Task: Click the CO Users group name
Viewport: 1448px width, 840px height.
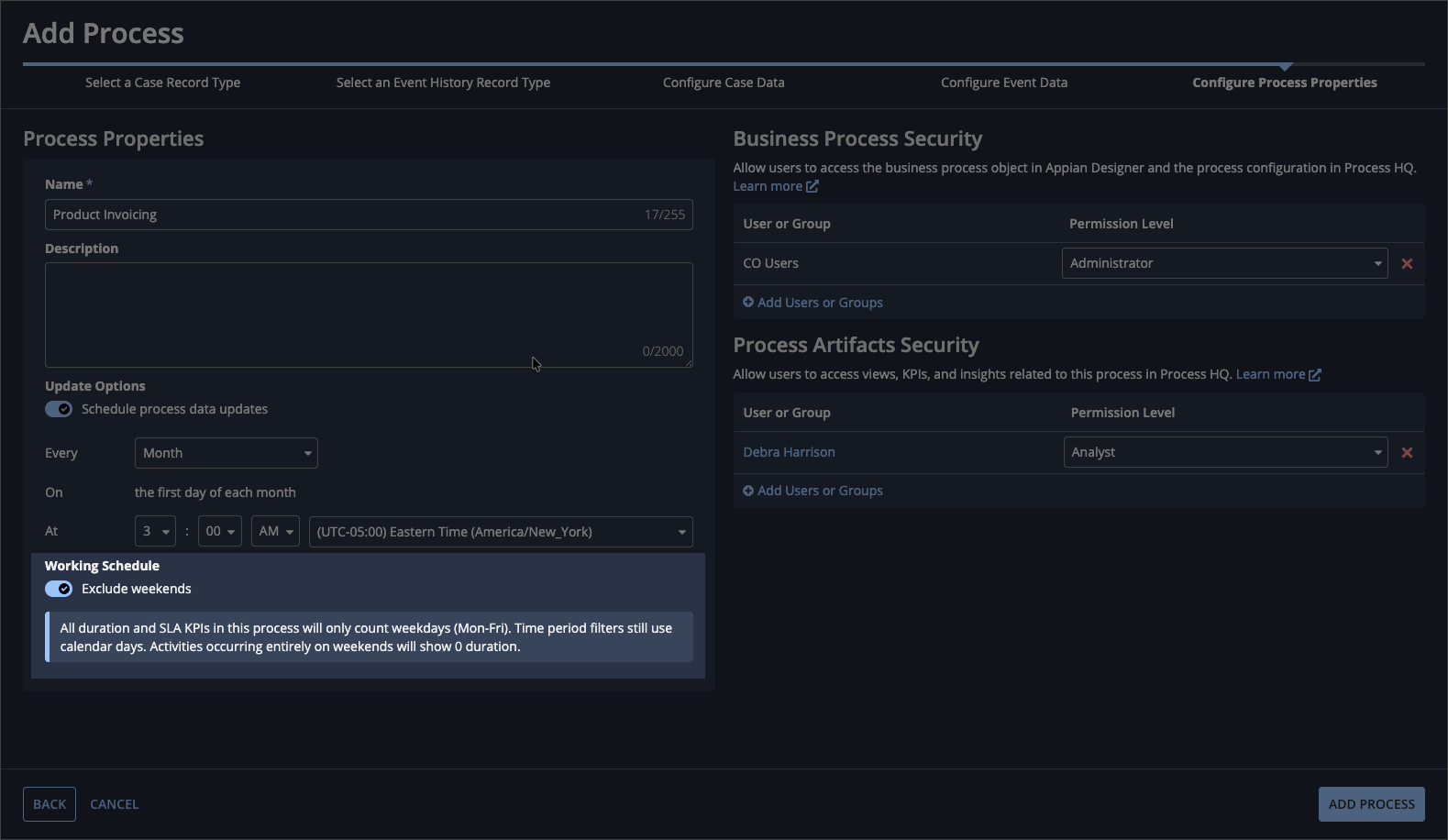Action: coord(771,263)
